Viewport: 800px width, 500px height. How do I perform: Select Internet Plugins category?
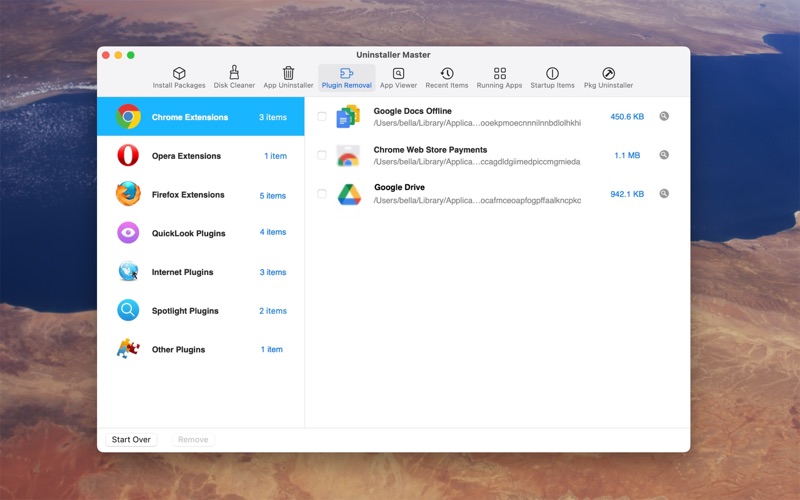201,272
